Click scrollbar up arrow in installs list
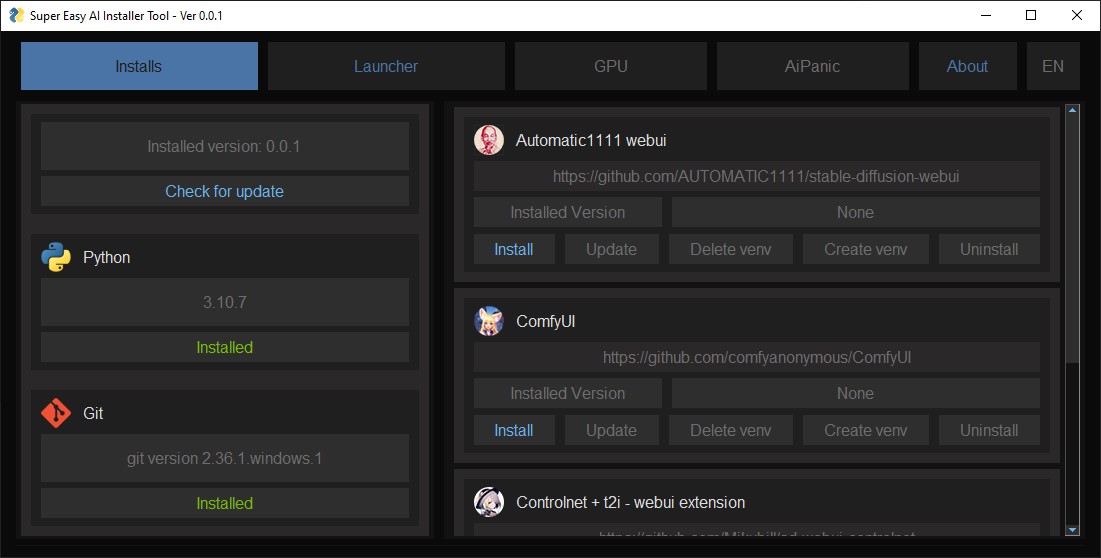Screen dimensions: 1101x558 1073,111
